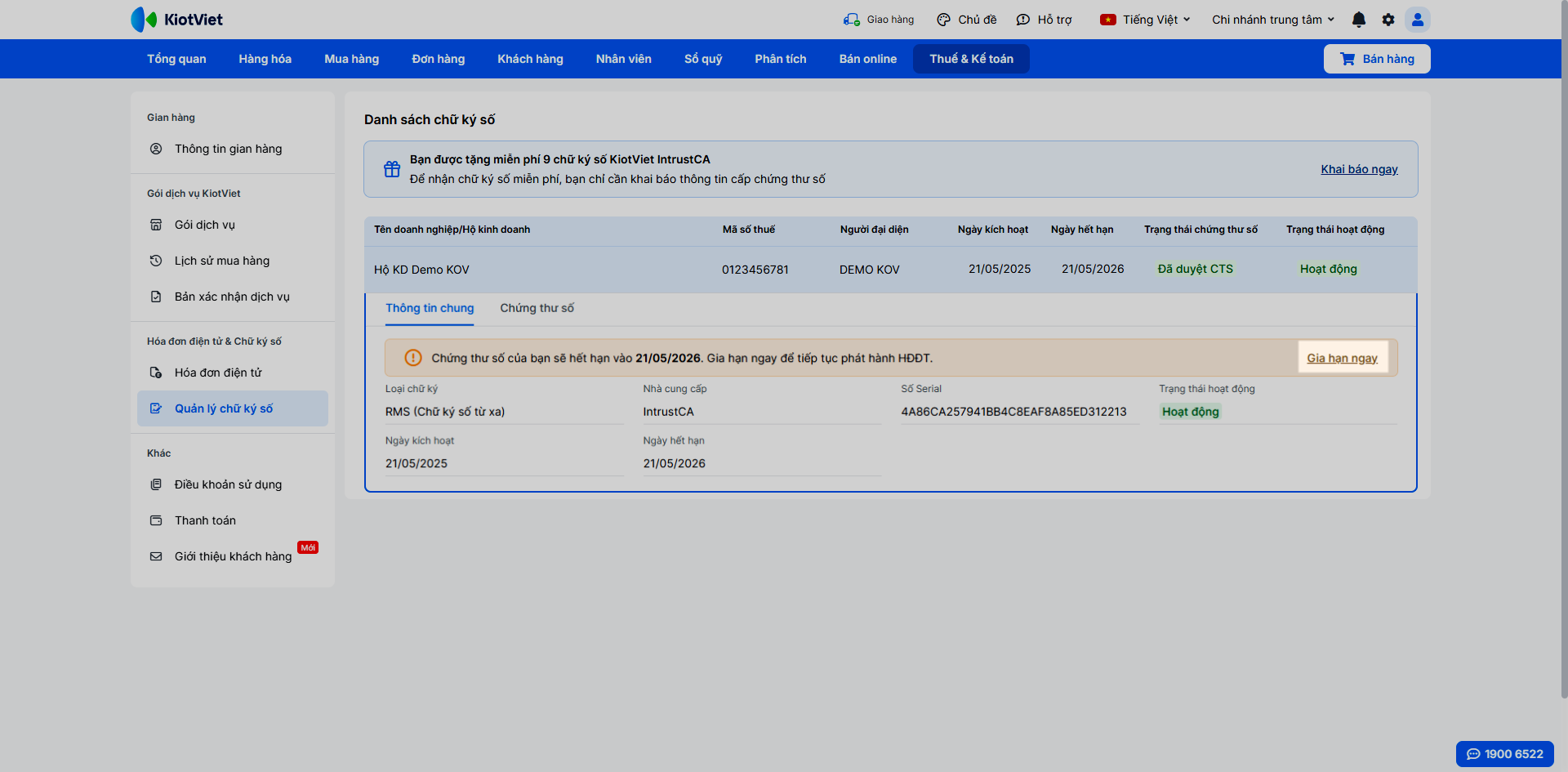Click the Hóa đơn điện tử invoice icon
The width and height of the screenshot is (1568, 772).
tap(156, 373)
